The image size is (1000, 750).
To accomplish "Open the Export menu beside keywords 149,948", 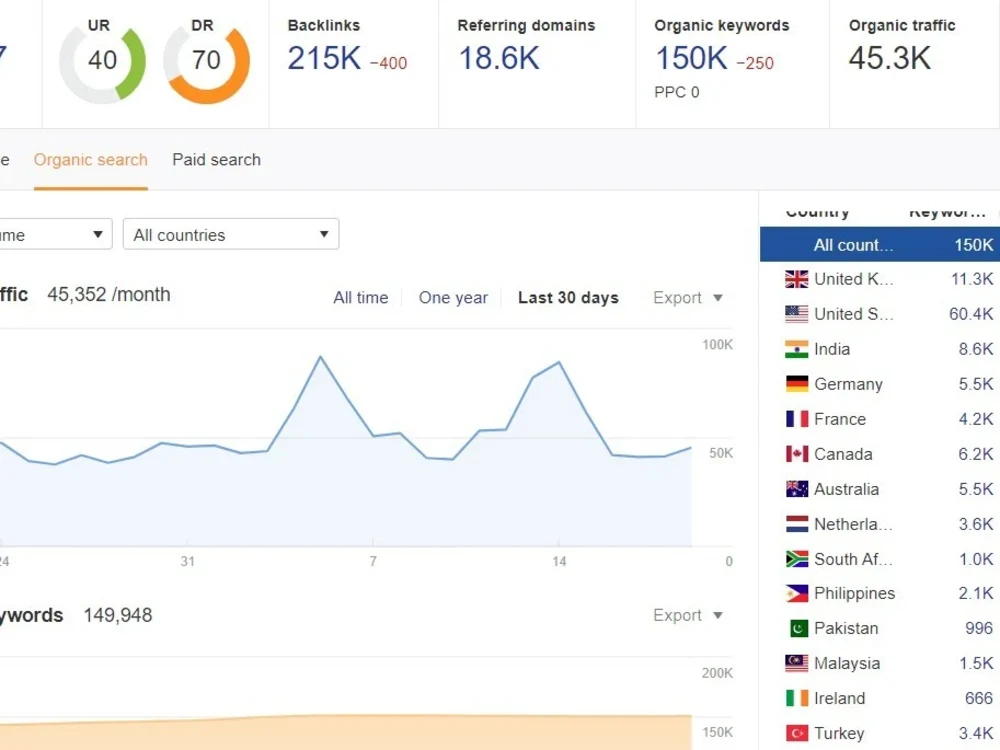I will tap(688, 615).
